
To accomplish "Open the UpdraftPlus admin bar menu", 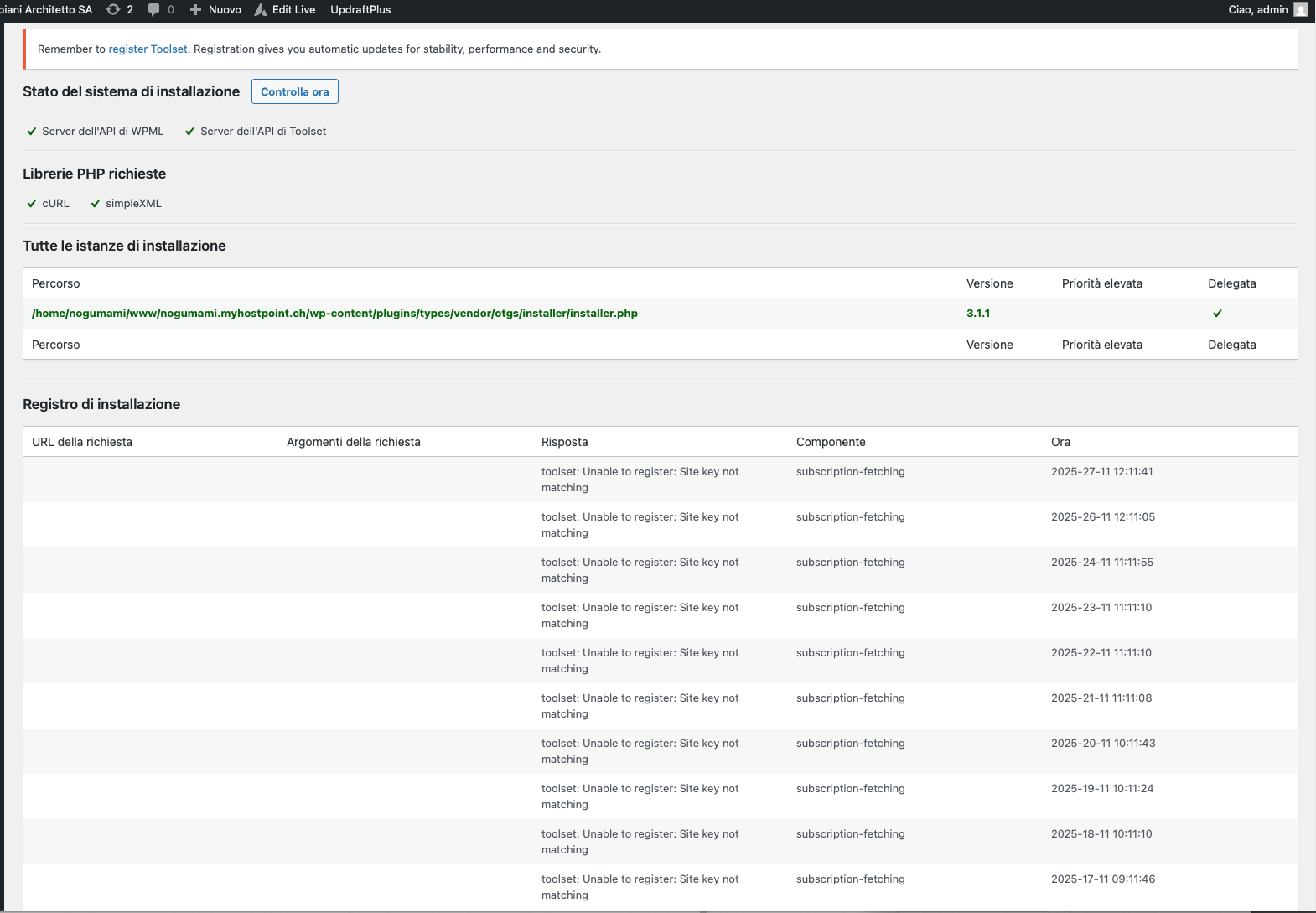I will pyautogui.click(x=360, y=10).
